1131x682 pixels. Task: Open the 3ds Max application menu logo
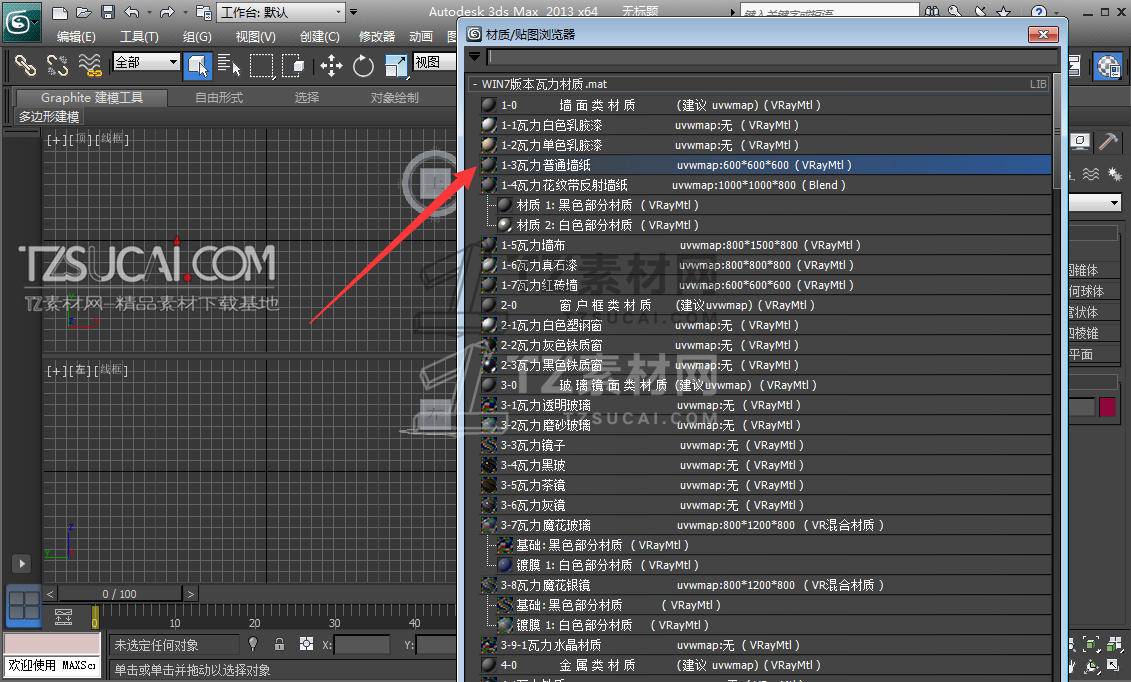point(20,23)
